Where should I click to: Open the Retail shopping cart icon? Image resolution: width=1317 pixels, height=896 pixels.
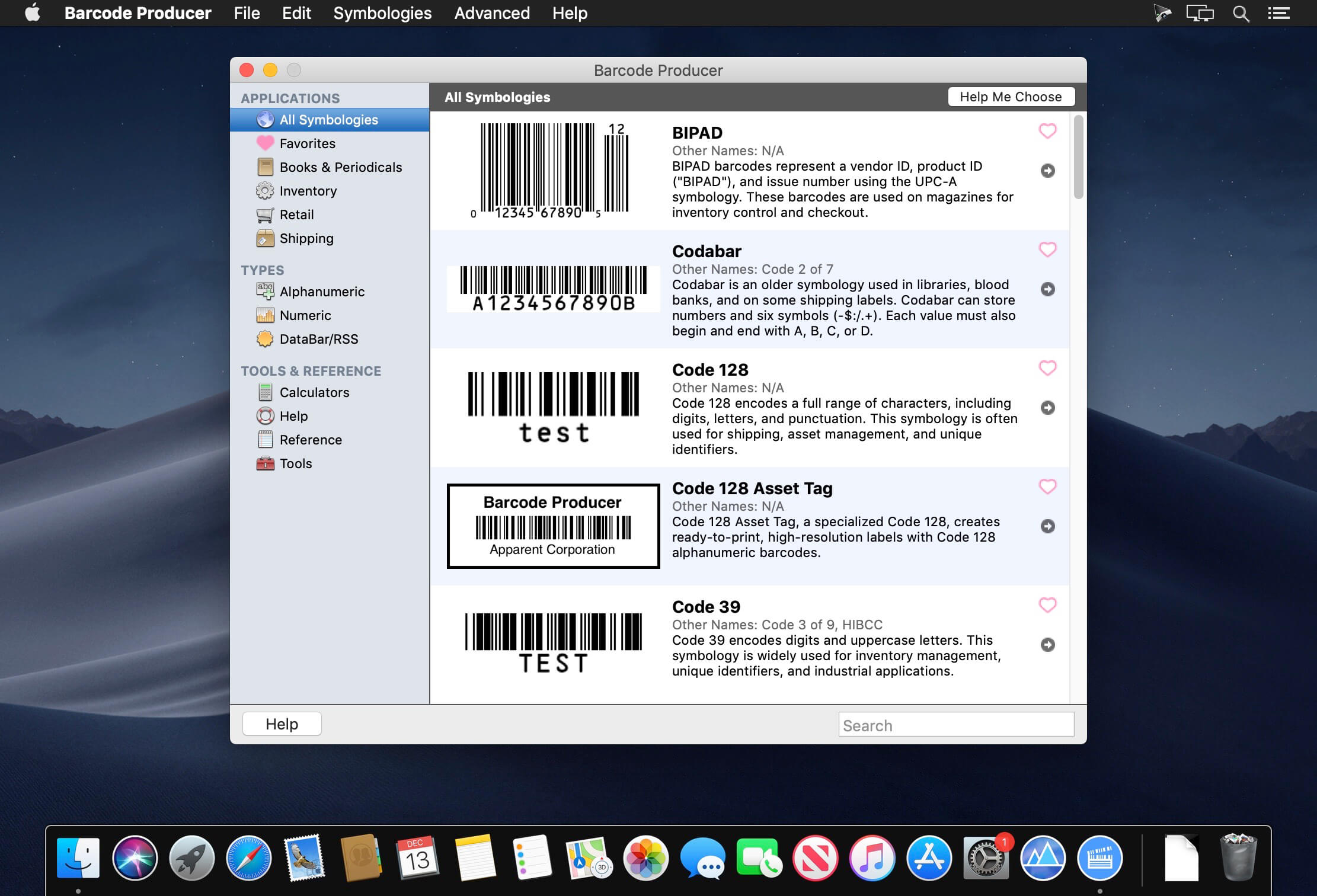point(265,215)
